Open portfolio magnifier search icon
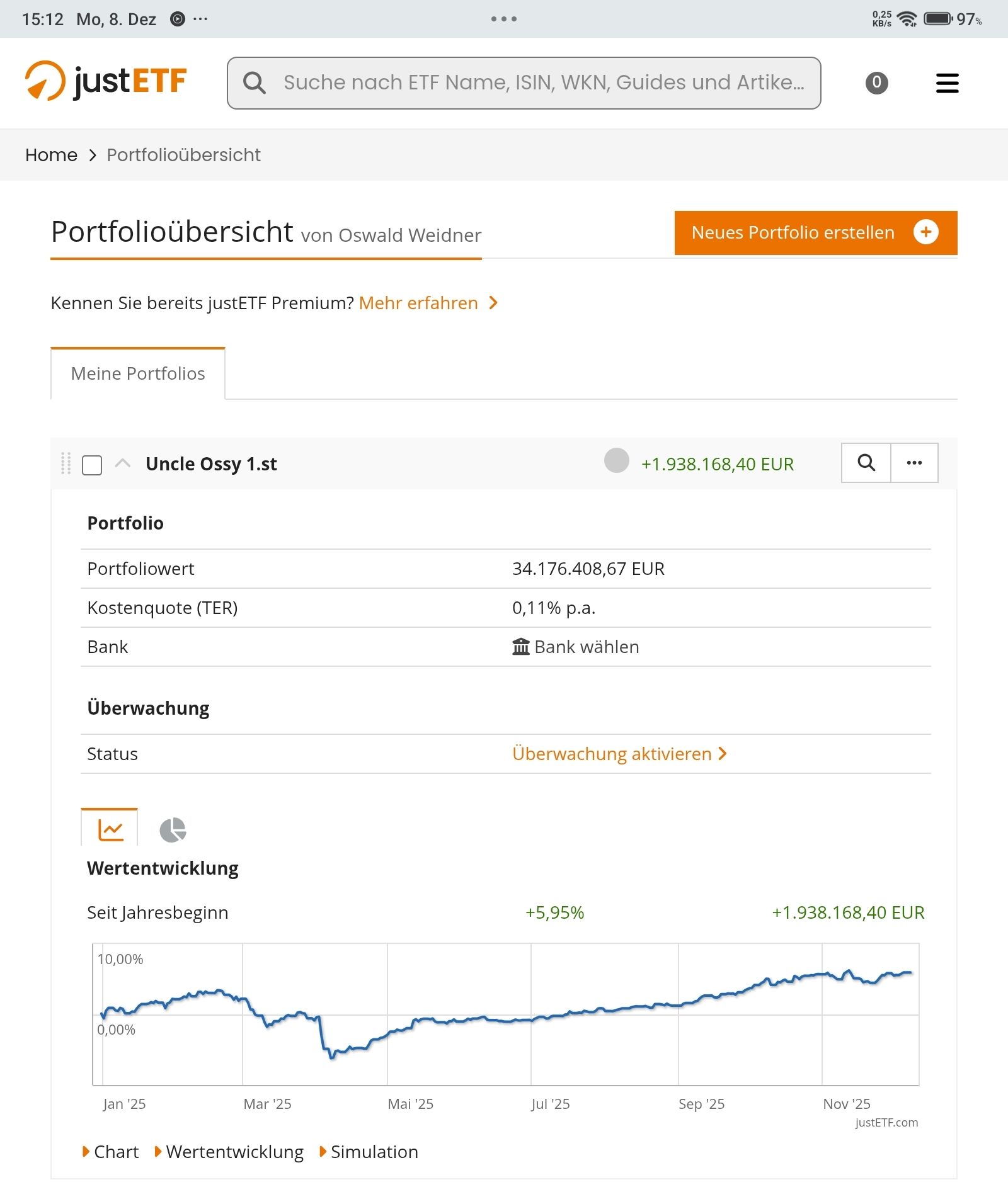 [x=866, y=463]
